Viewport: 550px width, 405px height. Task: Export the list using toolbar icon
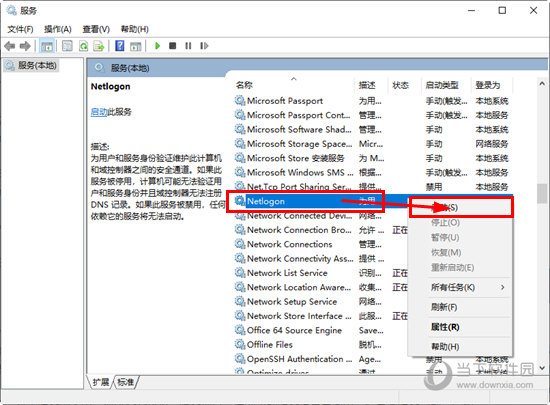coord(99,46)
